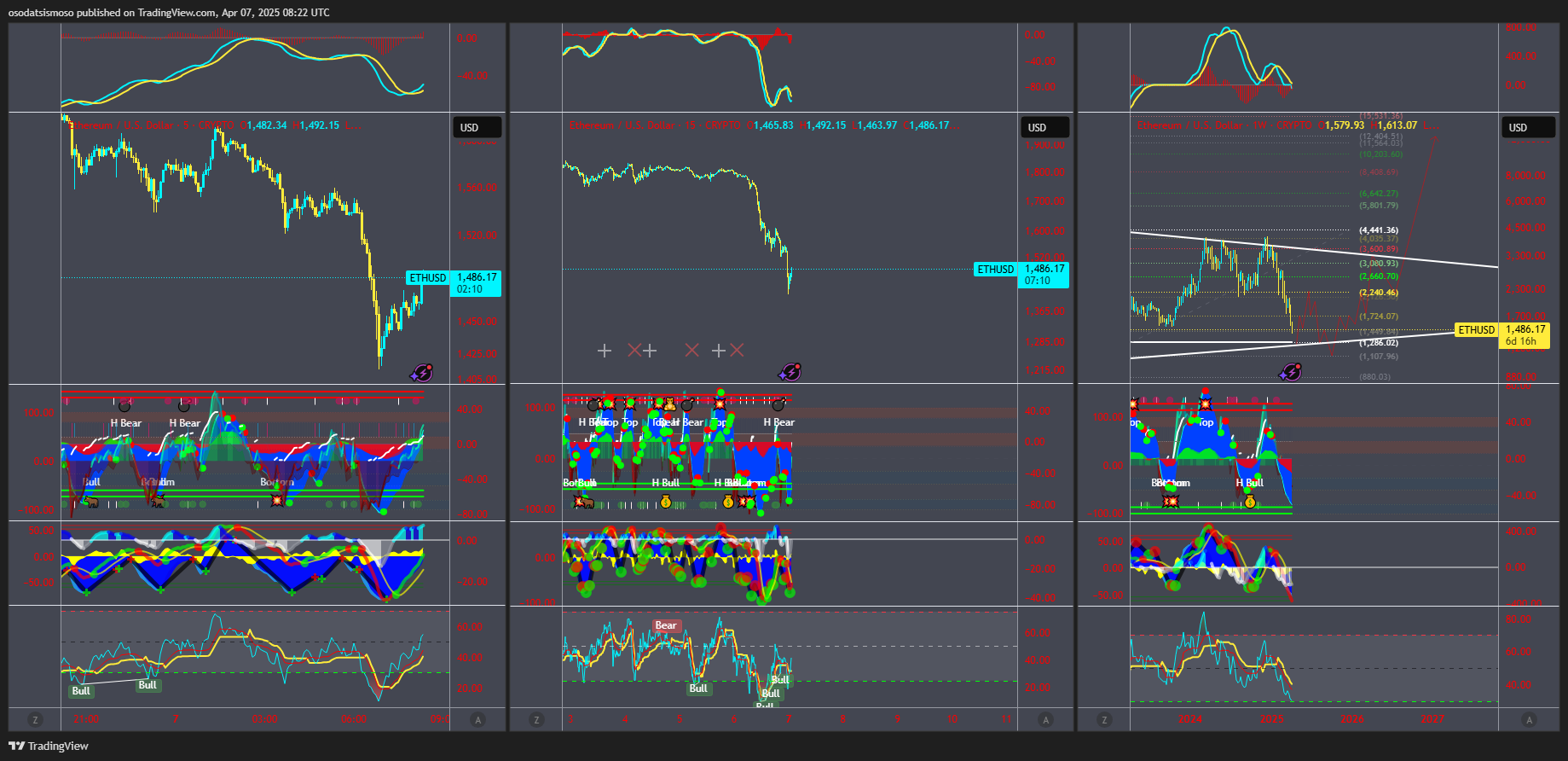Click the 8,000.00 label on weekly price axis
Screen dimensions: 1568x761
coord(1525,176)
